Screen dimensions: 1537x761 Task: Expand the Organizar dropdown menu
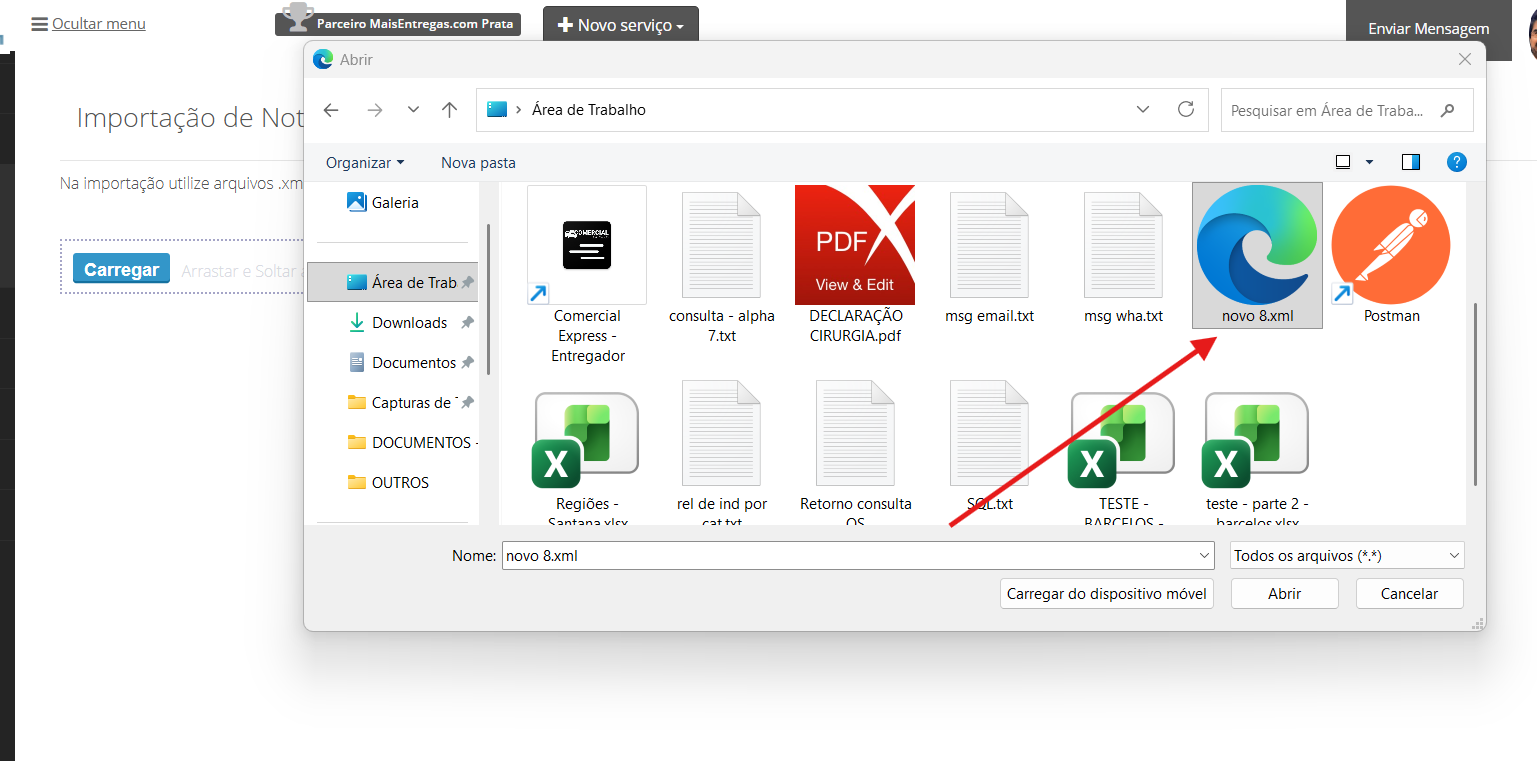pyautogui.click(x=365, y=162)
